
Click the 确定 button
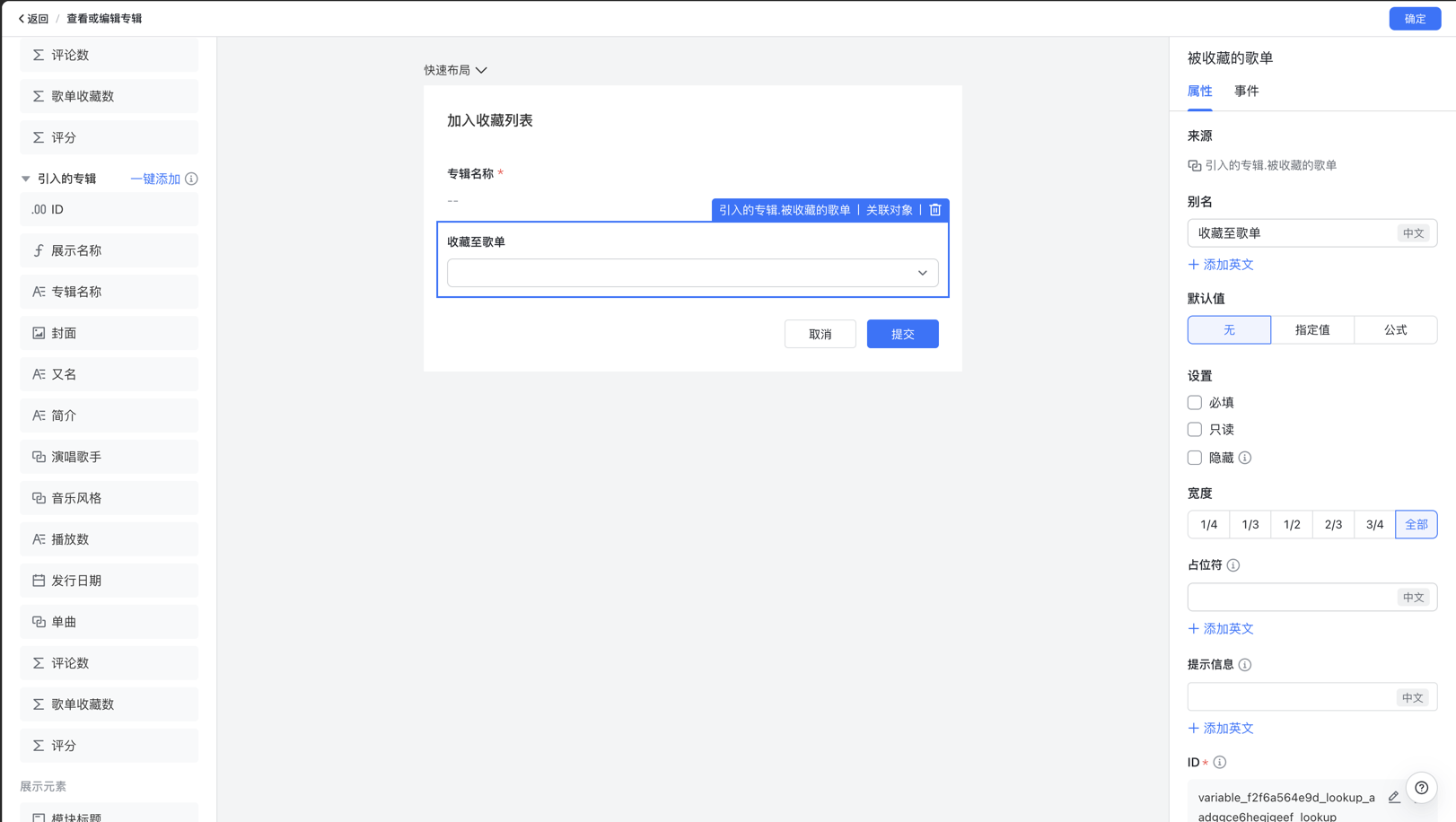pos(1415,19)
